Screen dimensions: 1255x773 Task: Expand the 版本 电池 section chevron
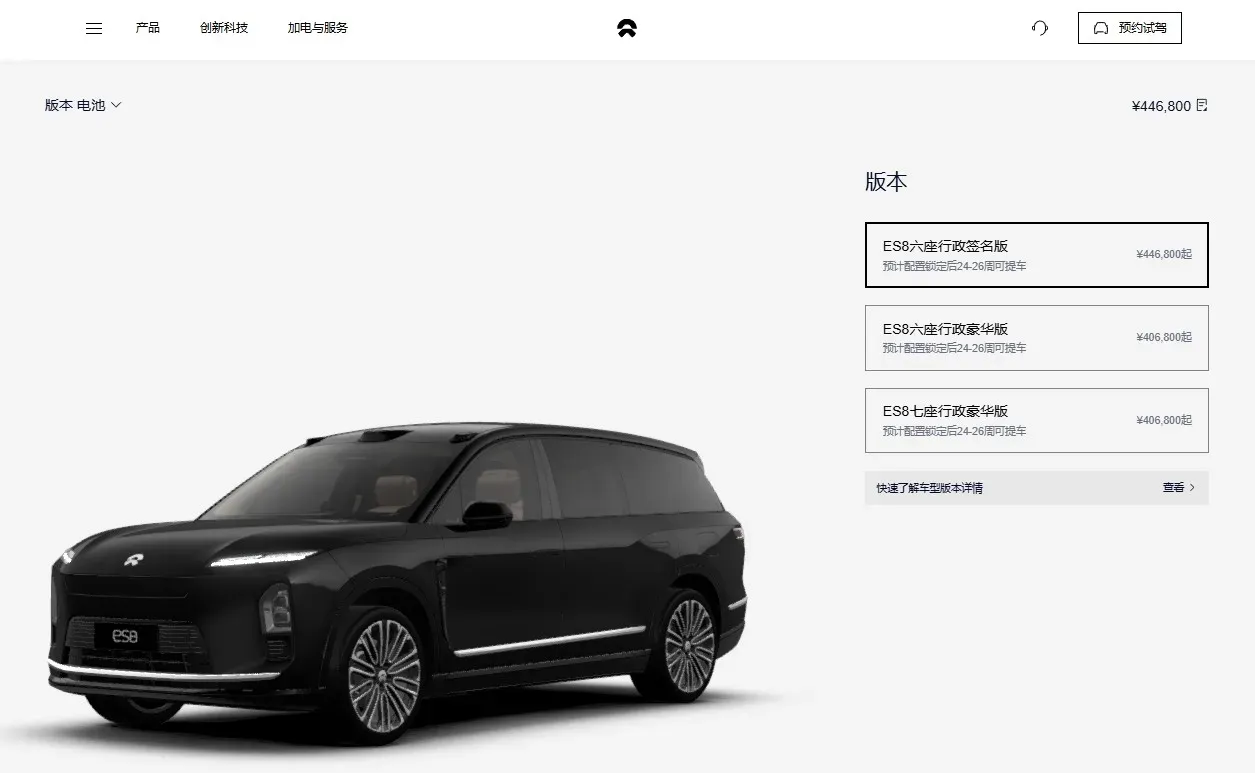click(116, 105)
